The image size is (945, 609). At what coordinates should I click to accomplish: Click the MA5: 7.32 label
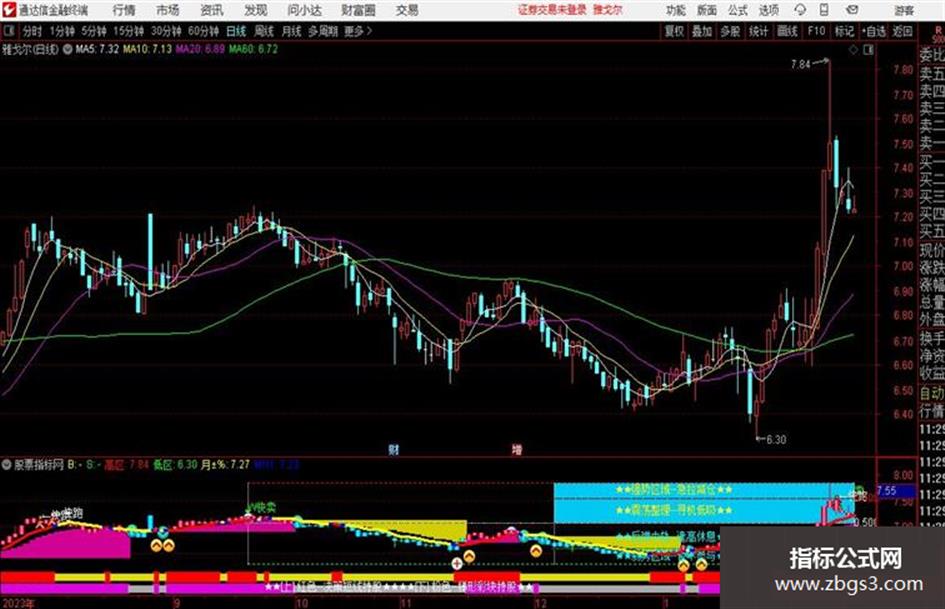tap(97, 49)
